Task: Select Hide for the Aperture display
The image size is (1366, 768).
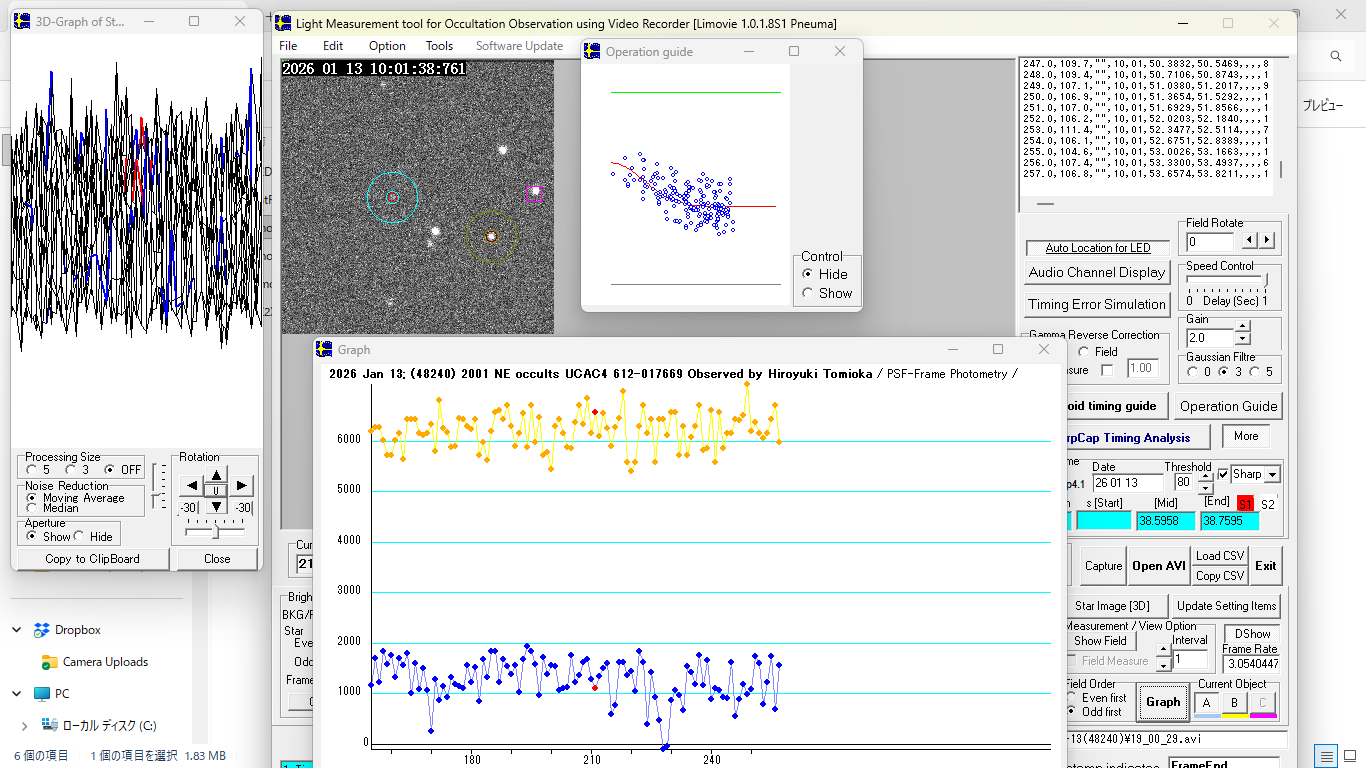Action: click(80, 537)
